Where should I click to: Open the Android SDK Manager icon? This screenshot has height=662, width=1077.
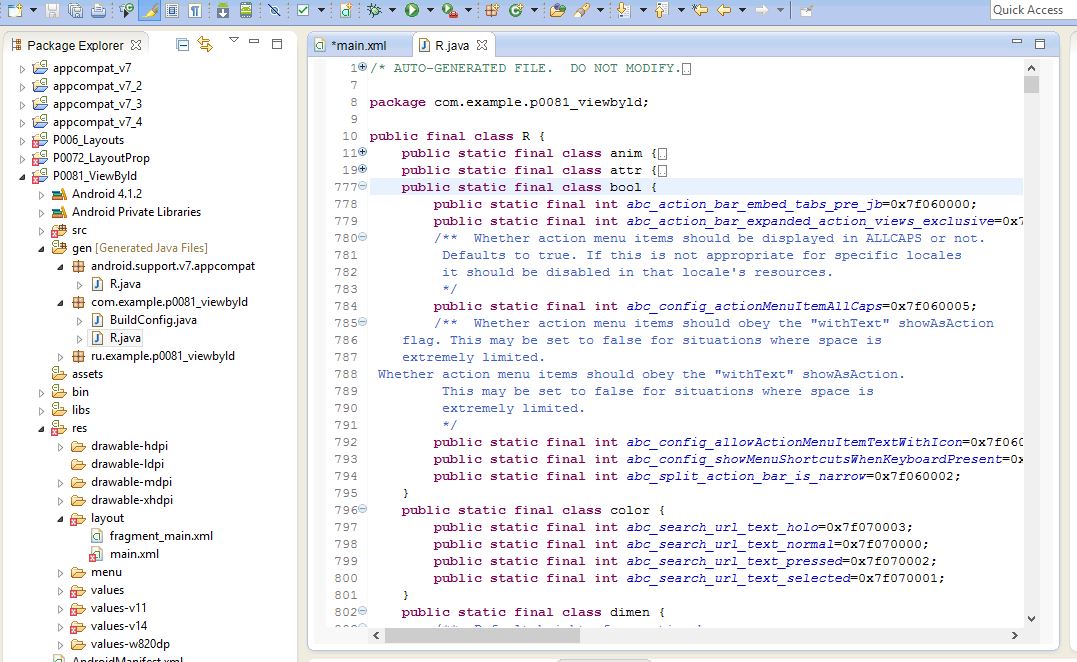coord(222,10)
